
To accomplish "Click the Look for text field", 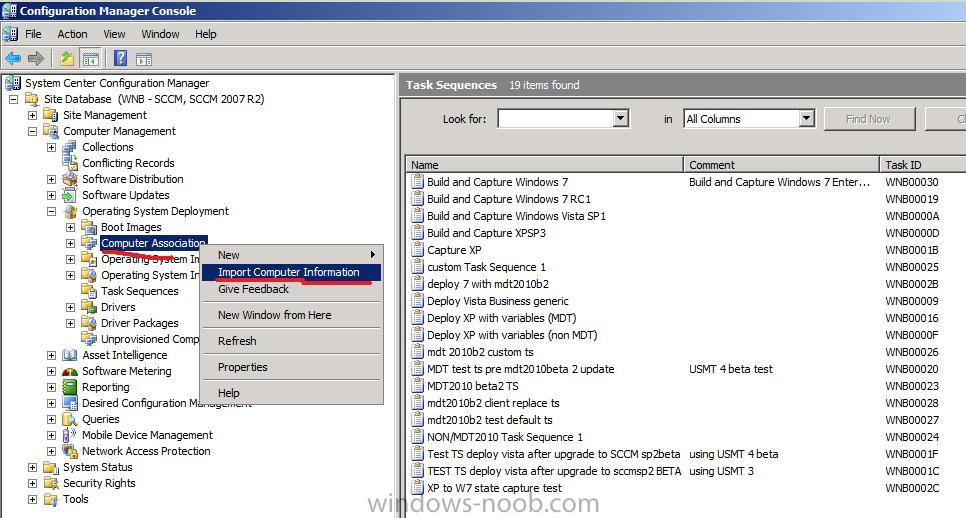I will tap(556, 118).
